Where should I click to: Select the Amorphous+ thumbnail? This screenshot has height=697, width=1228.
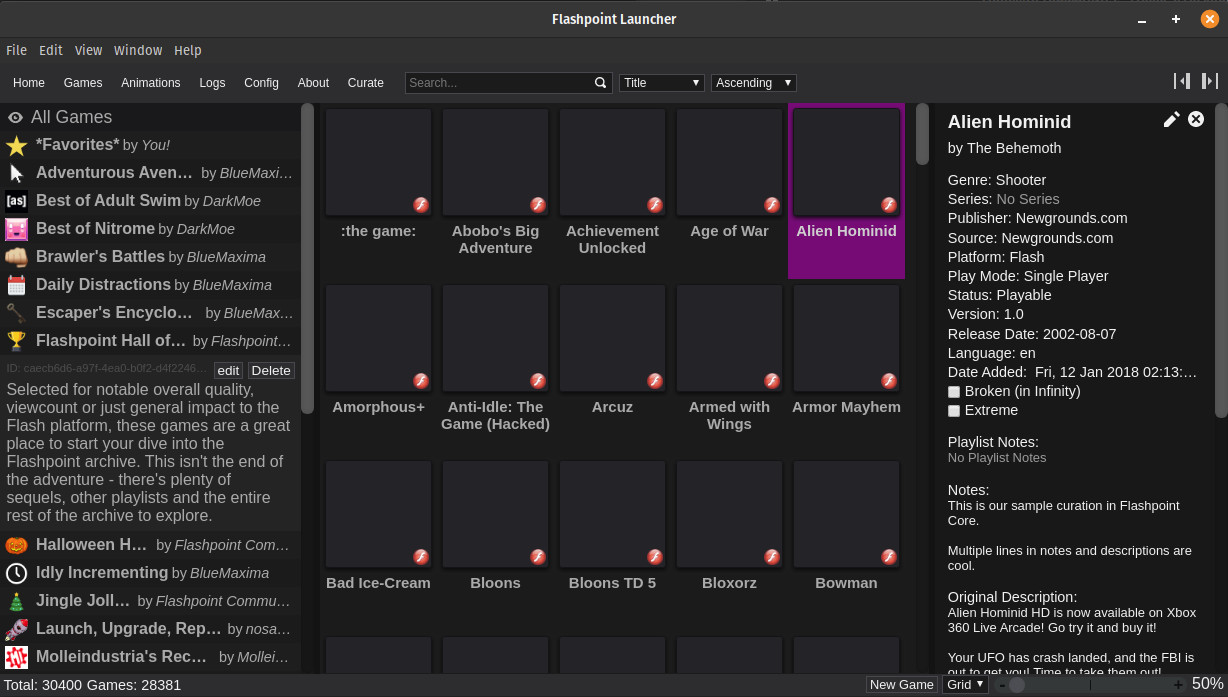pyautogui.click(x=378, y=339)
